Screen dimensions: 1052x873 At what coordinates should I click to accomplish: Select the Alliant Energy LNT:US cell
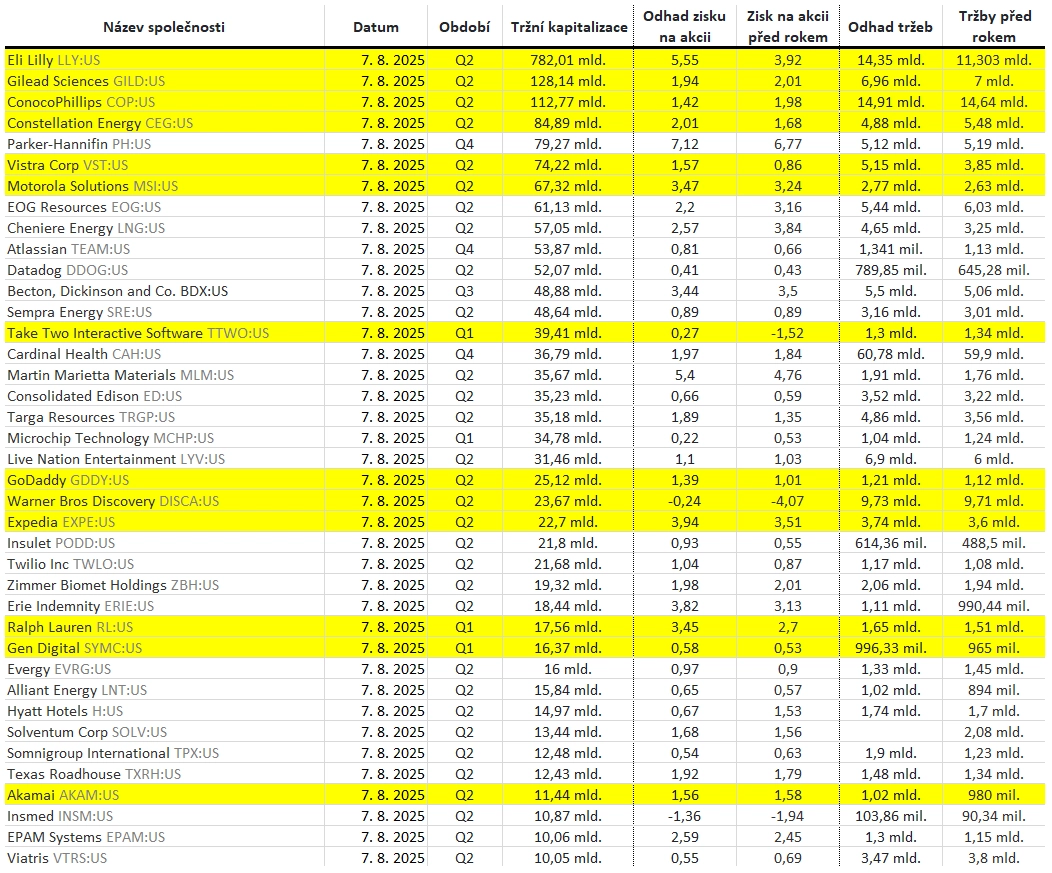click(164, 690)
